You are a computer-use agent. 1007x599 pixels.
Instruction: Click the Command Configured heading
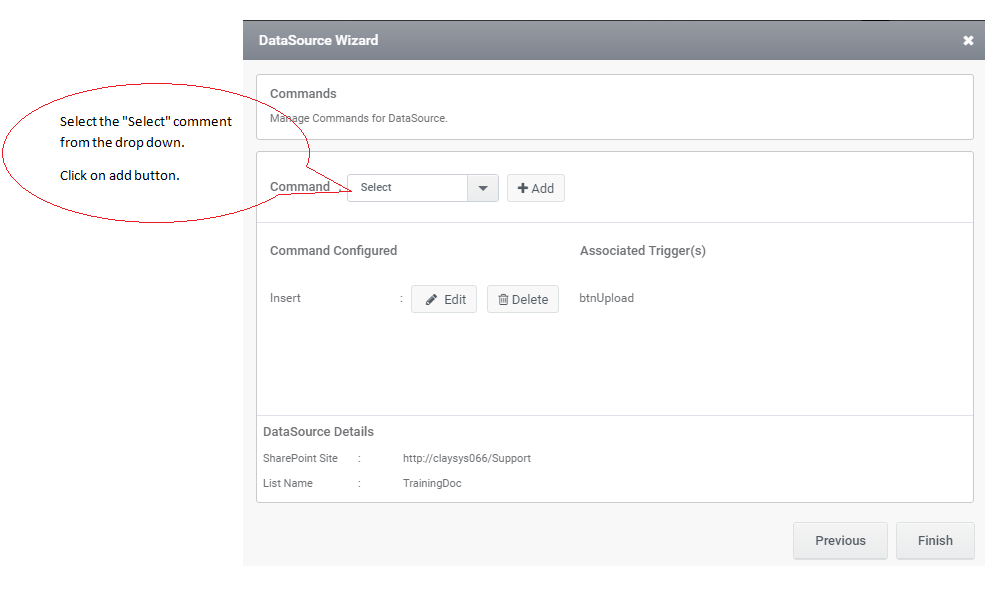(x=333, y=250)
